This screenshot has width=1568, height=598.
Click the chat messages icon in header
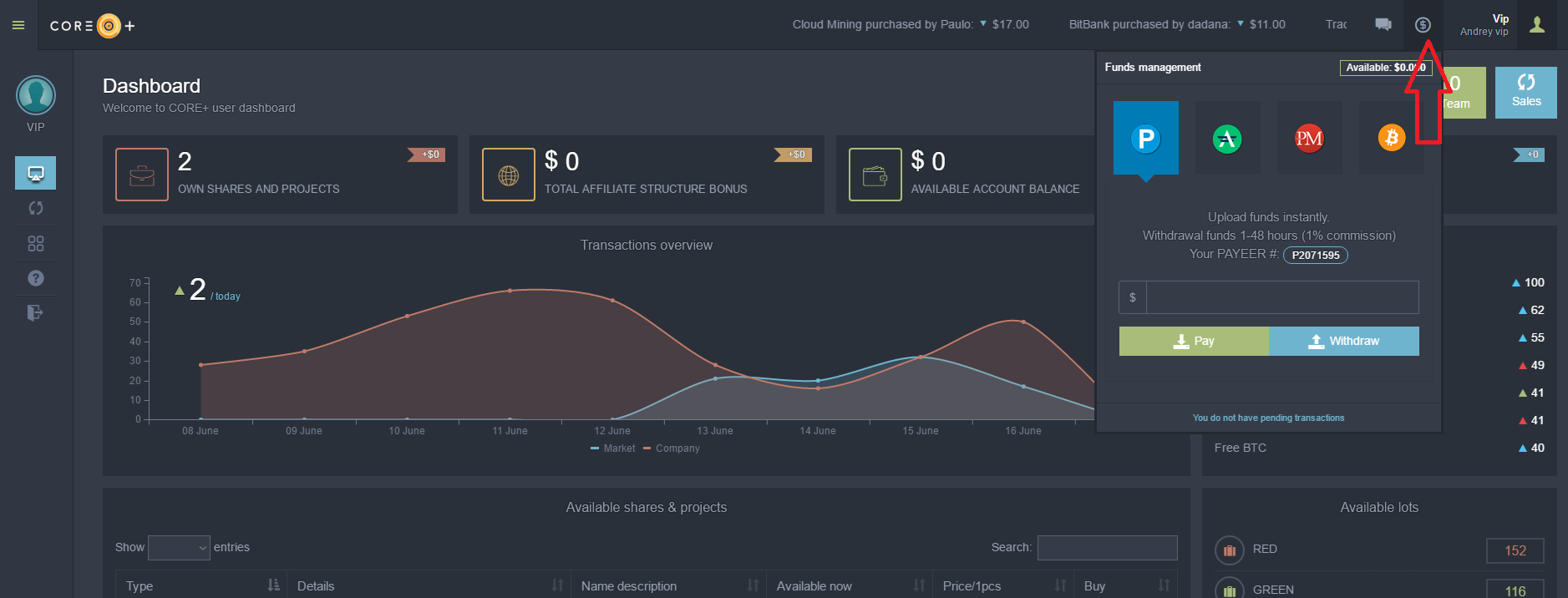(1383, 25)
